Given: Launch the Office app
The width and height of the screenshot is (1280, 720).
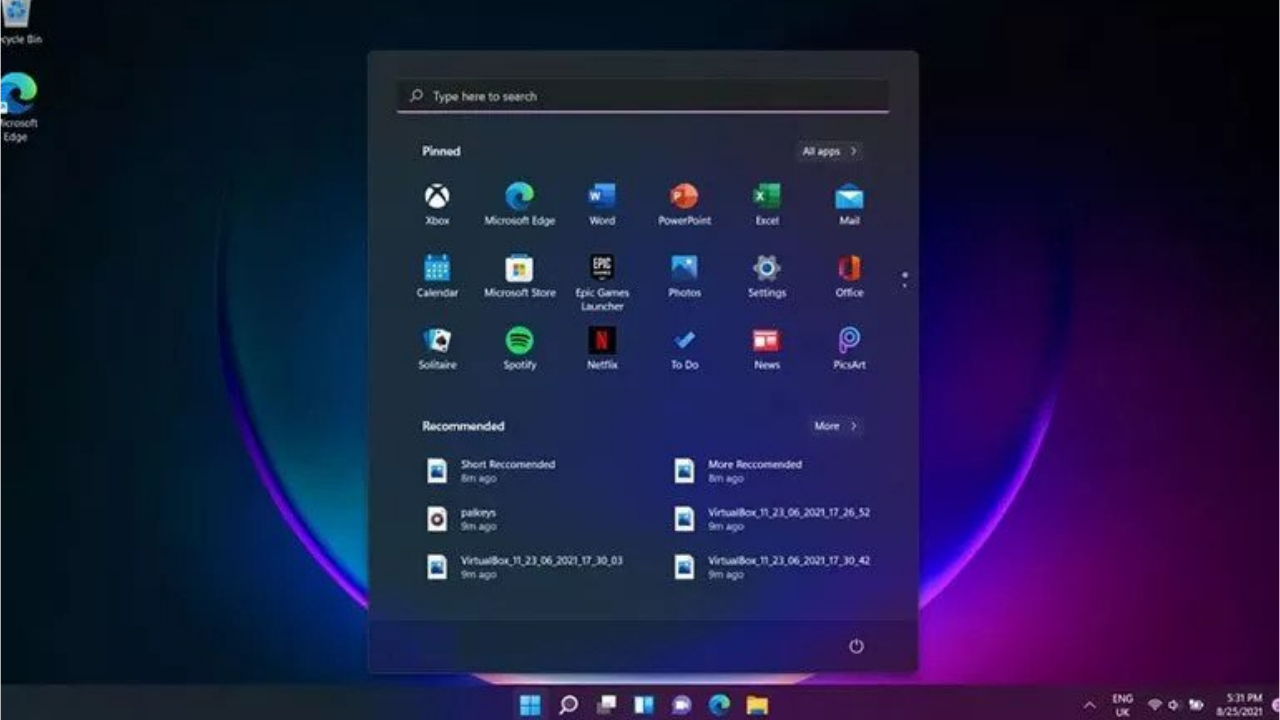Looking at the screenshot, I should [x=849, y=276].
